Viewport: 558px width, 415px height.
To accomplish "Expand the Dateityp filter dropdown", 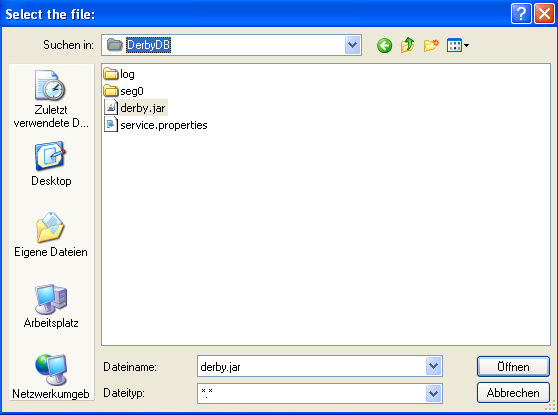I will 433,393.
